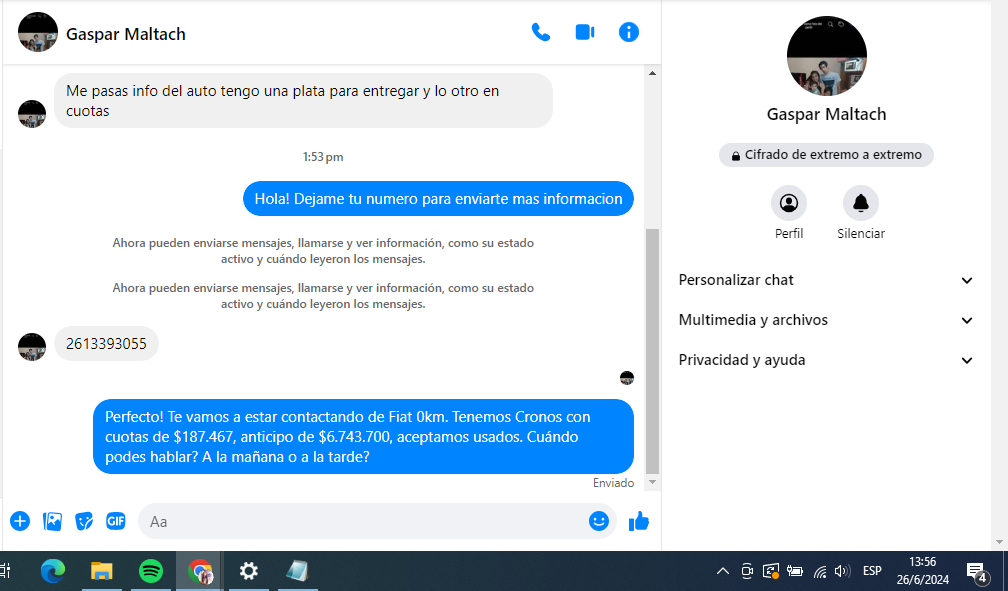This screenshot has height=591, width=1008.
Task: Open the GIF picker
Action: point(116,521)
